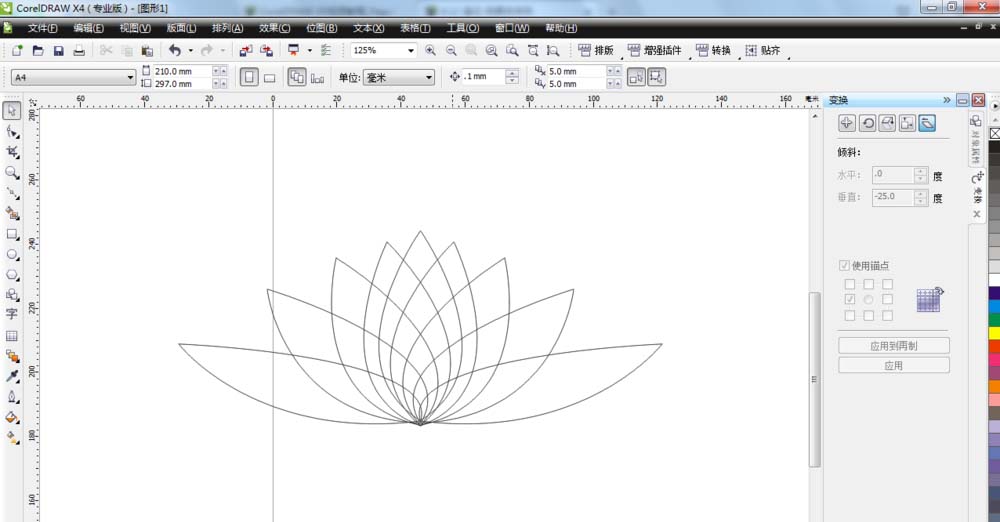Open the 编辑(E) menu
The width and height of the screenshot is (1000, 522).
(x=89, y=28)
